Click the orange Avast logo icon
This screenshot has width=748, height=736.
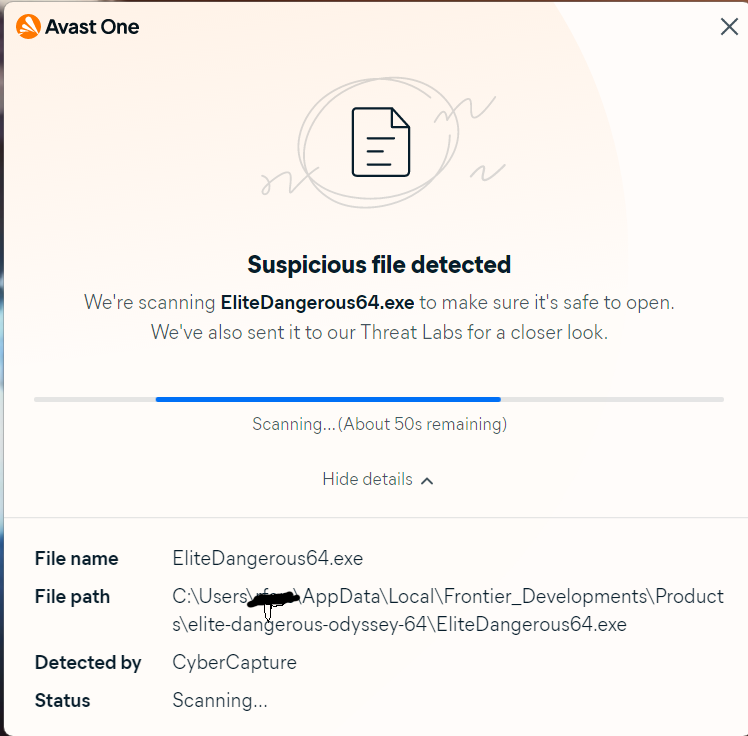tap(28, 26)
